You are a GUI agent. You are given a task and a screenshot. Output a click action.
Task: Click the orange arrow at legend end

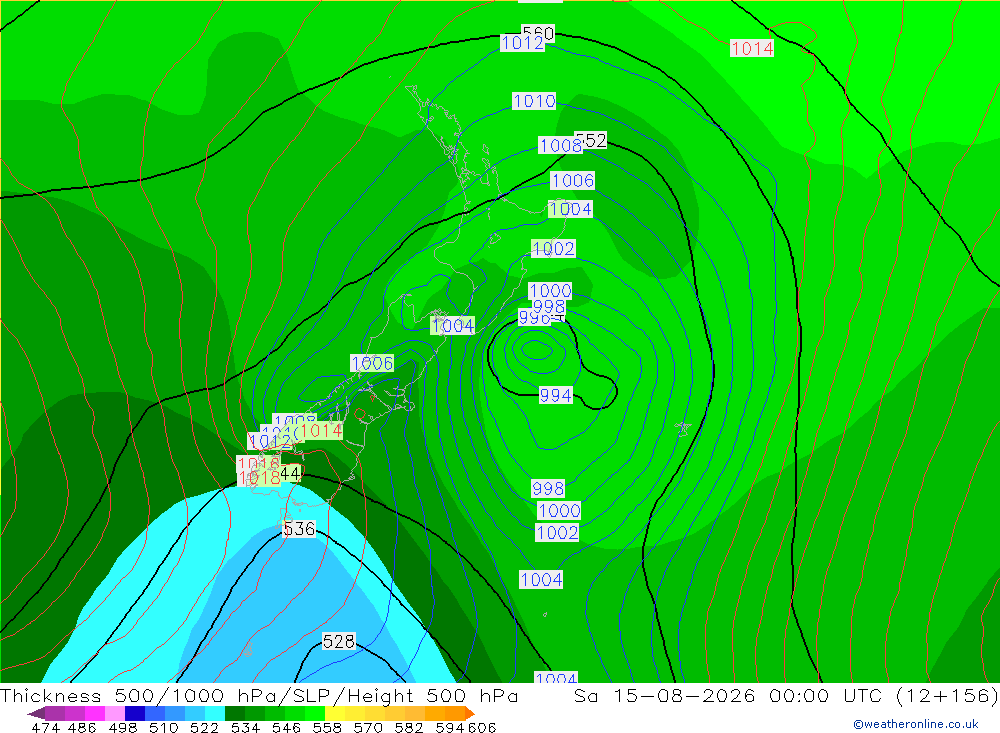pos(470,713)
